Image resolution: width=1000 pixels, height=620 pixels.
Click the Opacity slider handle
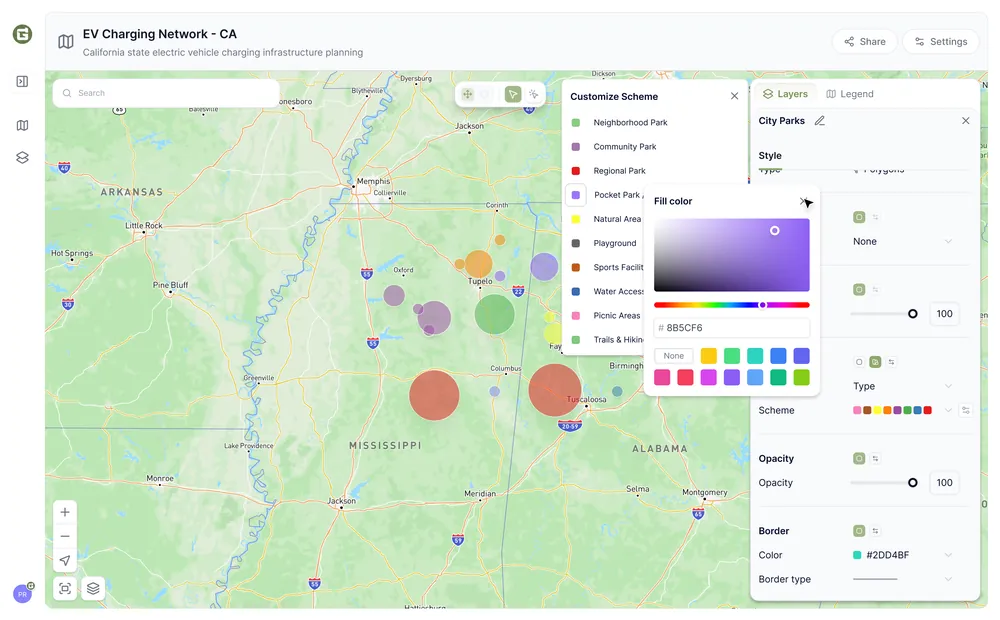[x=913, y=483]
